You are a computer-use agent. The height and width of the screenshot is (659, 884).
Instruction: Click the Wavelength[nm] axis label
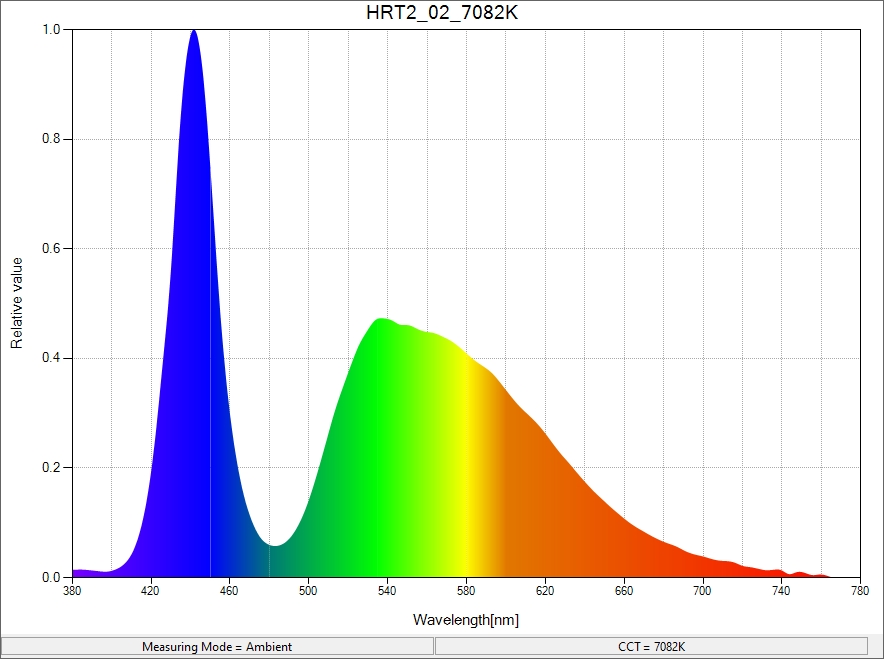pos(466,620)
